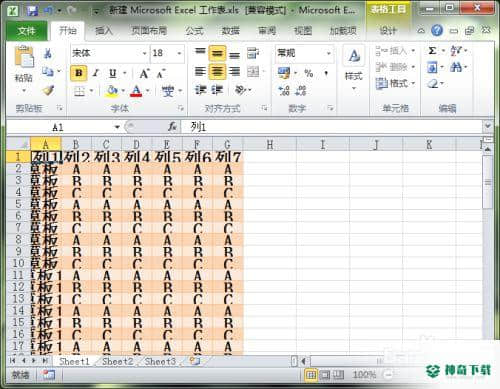Click the insert function fx icon
Image resolution: width=500 pixels, height=389 pixels.
pyautogui.click(x=172, y=127)
